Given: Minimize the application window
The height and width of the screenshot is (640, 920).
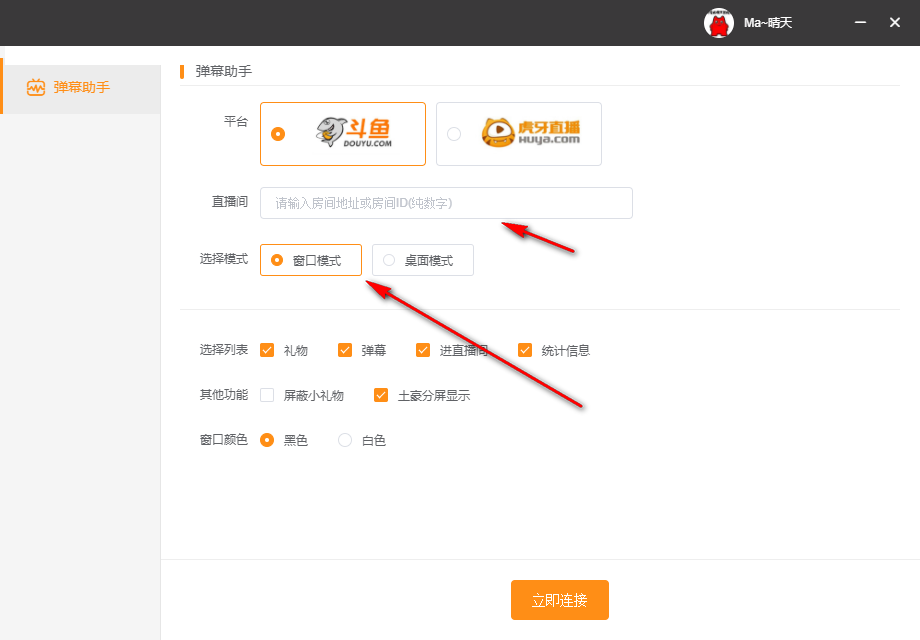Looking at the screenshot, I should (860, 22).
